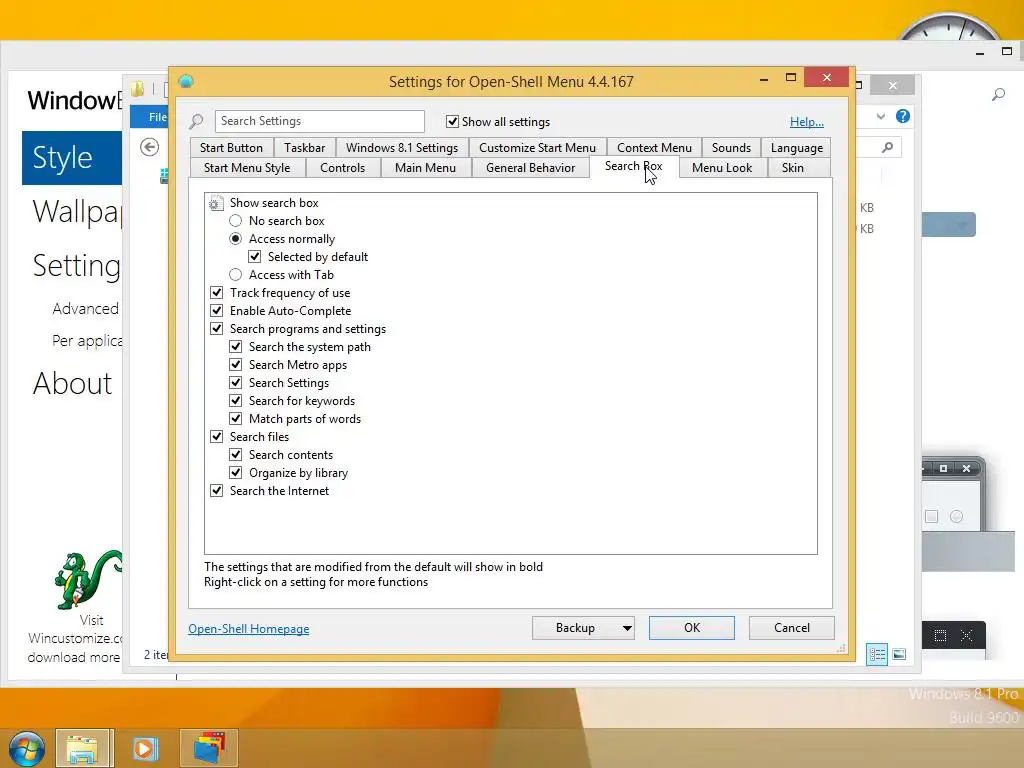1024x768 pixels.
Task: Select the No search box radio option
Action: coord(235,221)
